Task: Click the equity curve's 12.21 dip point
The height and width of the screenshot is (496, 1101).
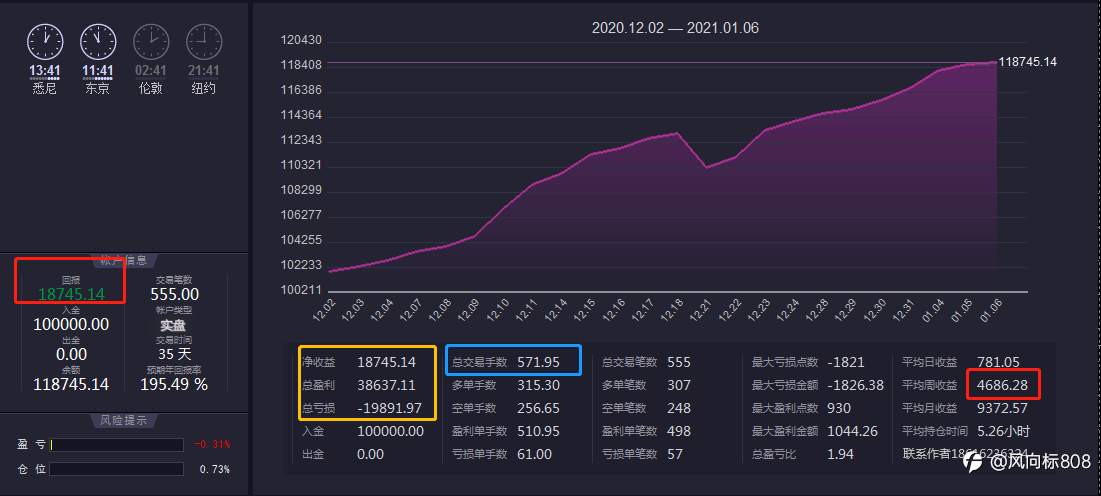Action: 706,167
